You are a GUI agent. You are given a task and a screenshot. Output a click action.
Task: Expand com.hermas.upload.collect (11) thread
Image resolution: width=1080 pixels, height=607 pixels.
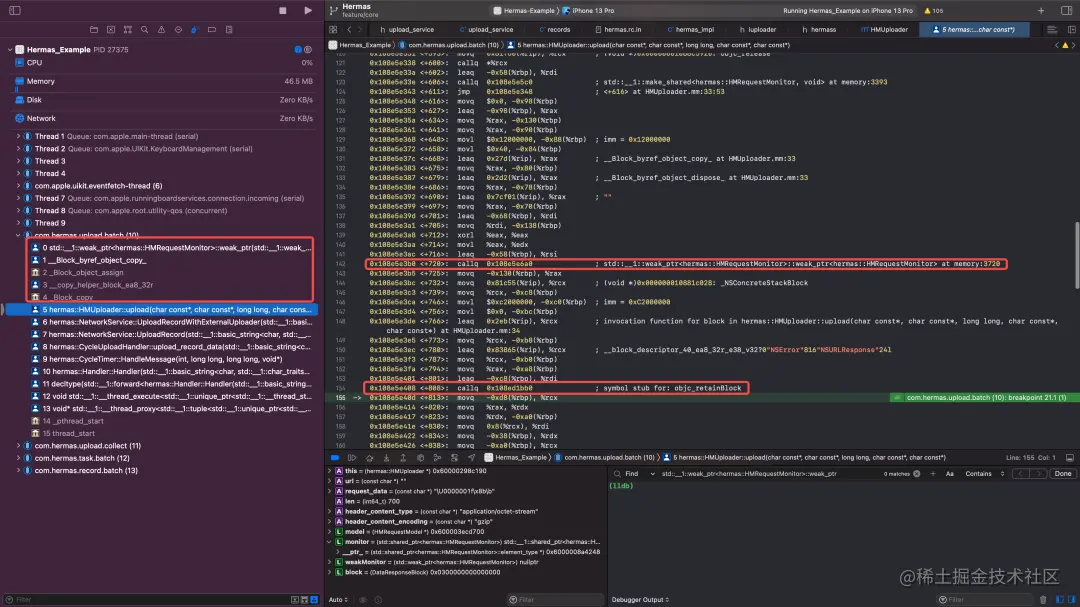coord(18,446)
